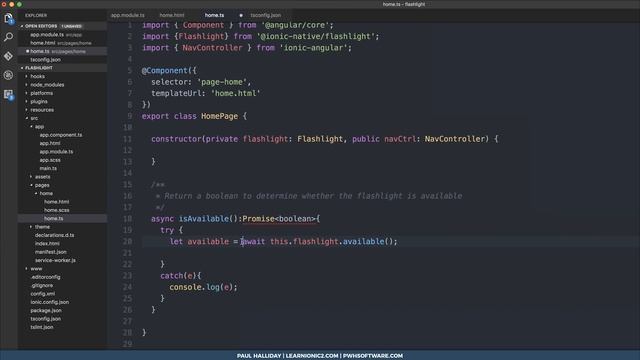Open the Source Control view icon
Image resolution: width=640 pixels, height=360 pixels.
tap(8, 56)
